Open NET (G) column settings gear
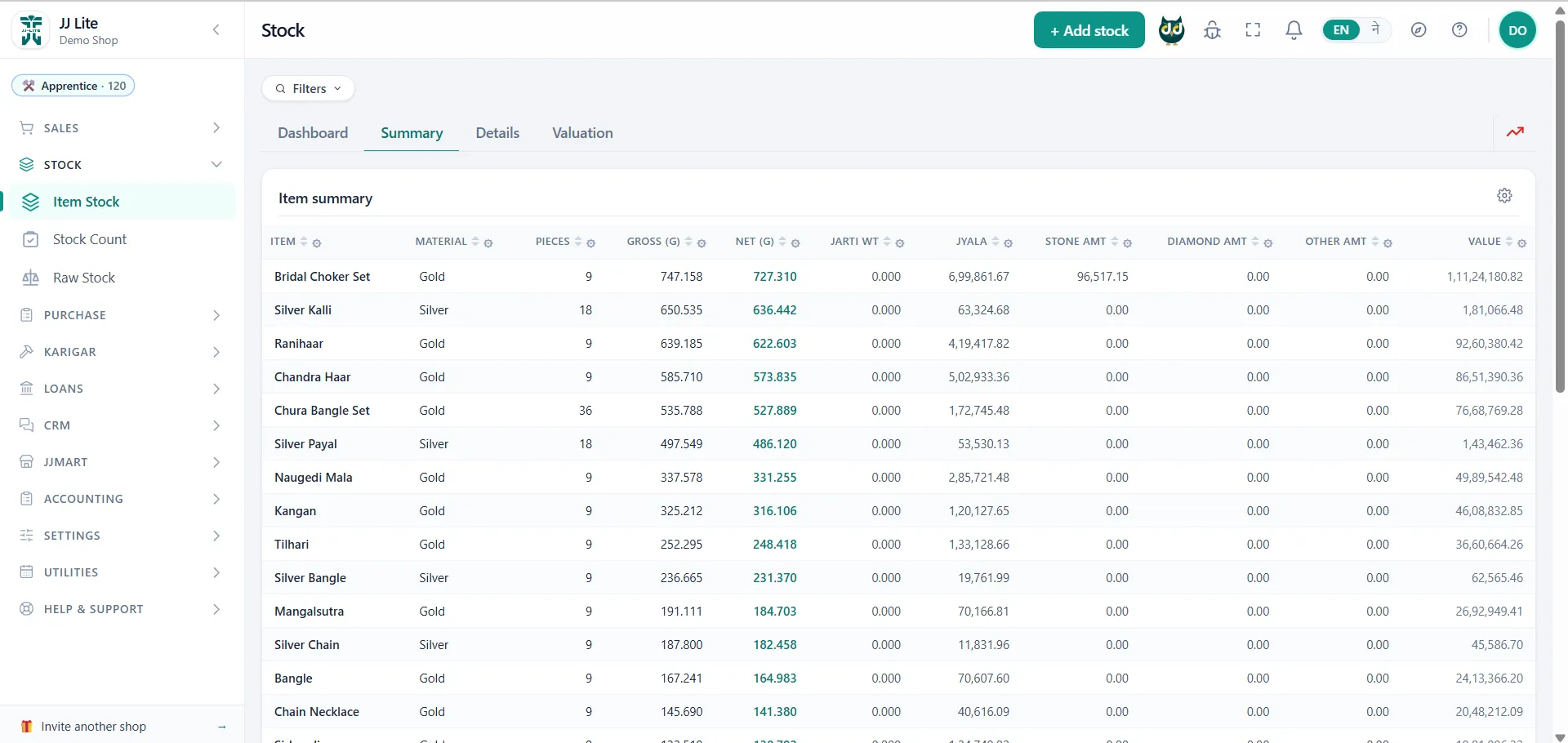1568x743 pixels. pos(795,243)
